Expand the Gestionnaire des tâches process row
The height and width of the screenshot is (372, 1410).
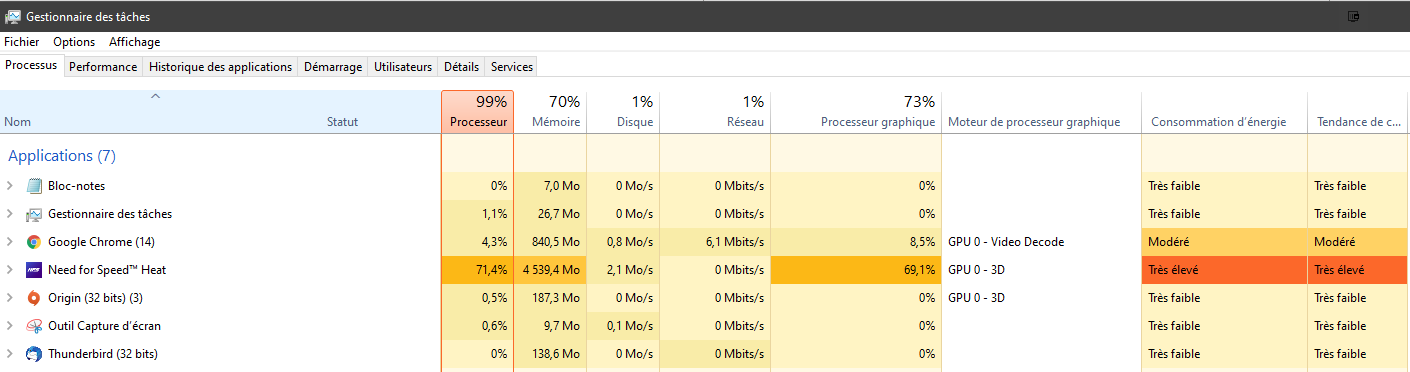(10, 214)
